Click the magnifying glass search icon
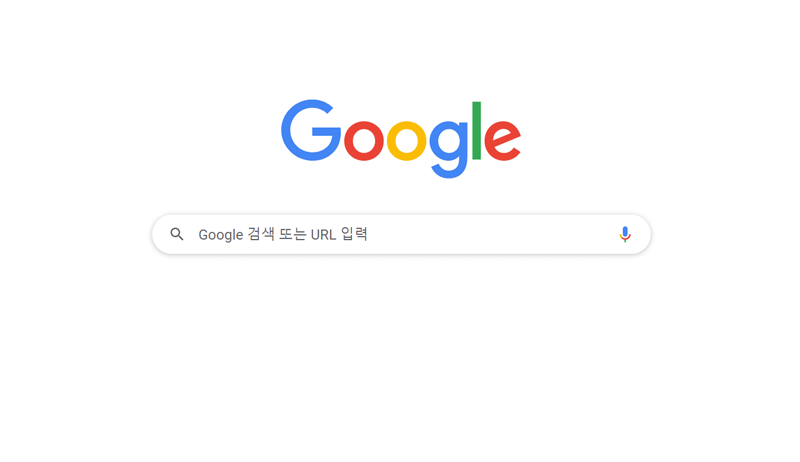800x462 pixels. pyautogui.click(x=177, y=234)
